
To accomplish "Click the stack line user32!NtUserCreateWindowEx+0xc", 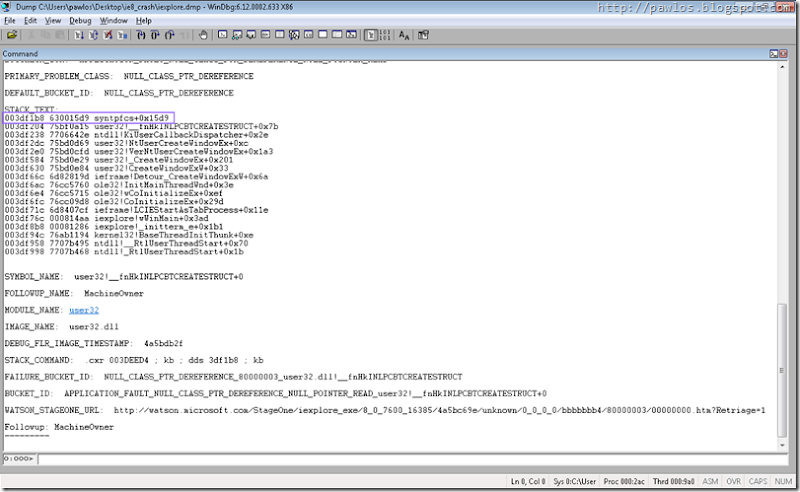I will coord(127,143).
